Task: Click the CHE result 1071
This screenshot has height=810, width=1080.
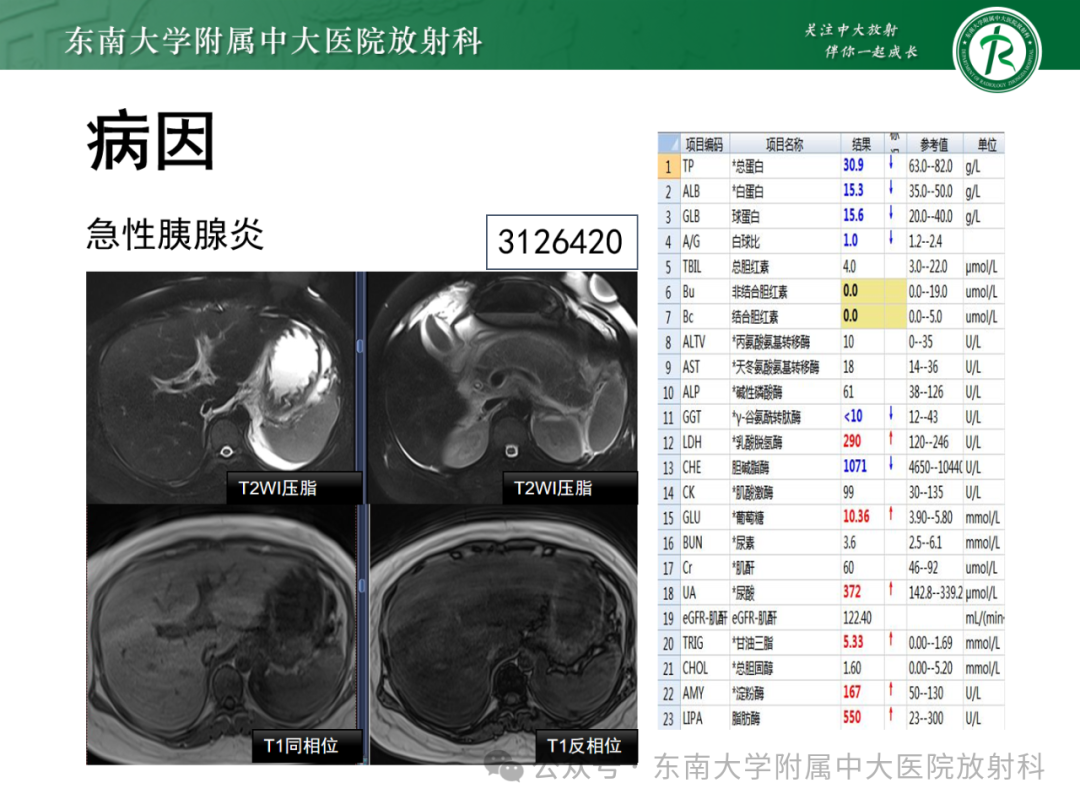Action: [855, 467]
